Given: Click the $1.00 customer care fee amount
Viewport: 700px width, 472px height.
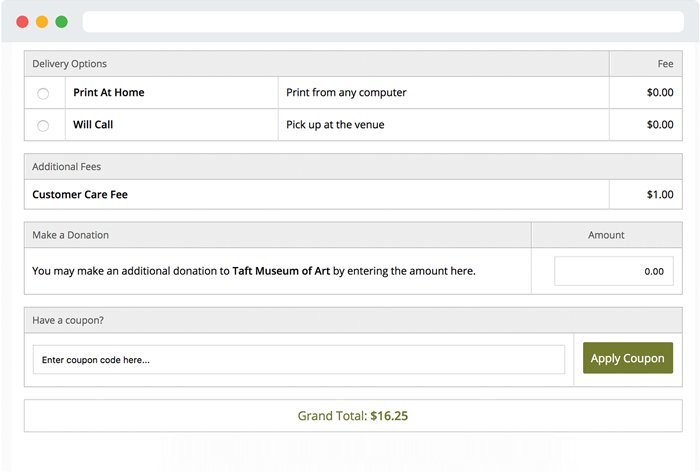Looking at the screenshot, I should [659, 195].
